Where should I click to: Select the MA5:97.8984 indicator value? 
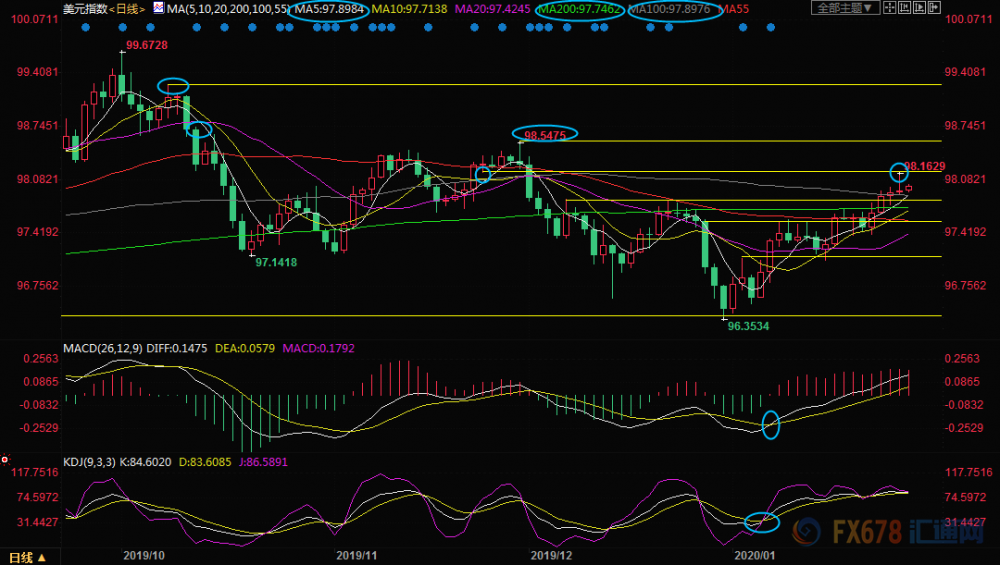tap(329, 9)
